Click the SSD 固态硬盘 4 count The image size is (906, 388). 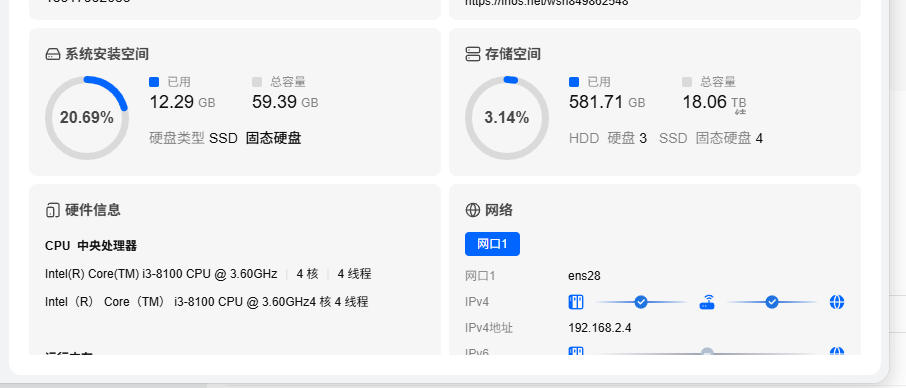point(711,139)
